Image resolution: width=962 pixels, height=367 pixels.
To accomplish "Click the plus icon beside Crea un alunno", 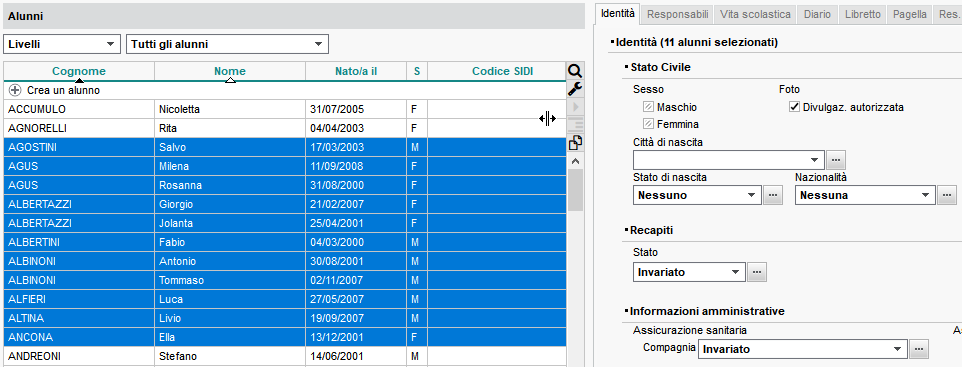I will pos(15,90).
